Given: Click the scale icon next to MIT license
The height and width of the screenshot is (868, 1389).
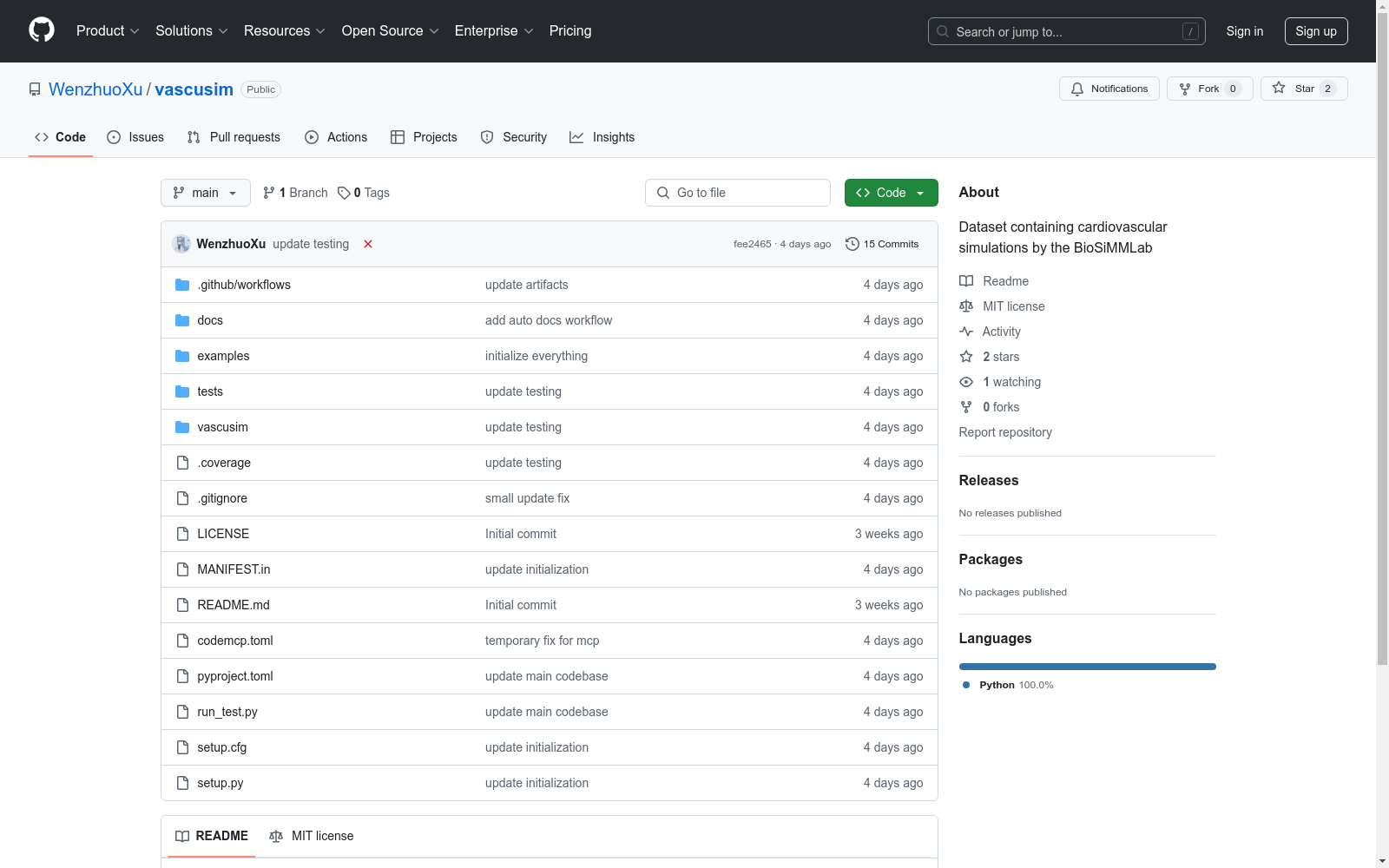Looking at the screenshot, I should pyautogui.click(x=966, y=306).
